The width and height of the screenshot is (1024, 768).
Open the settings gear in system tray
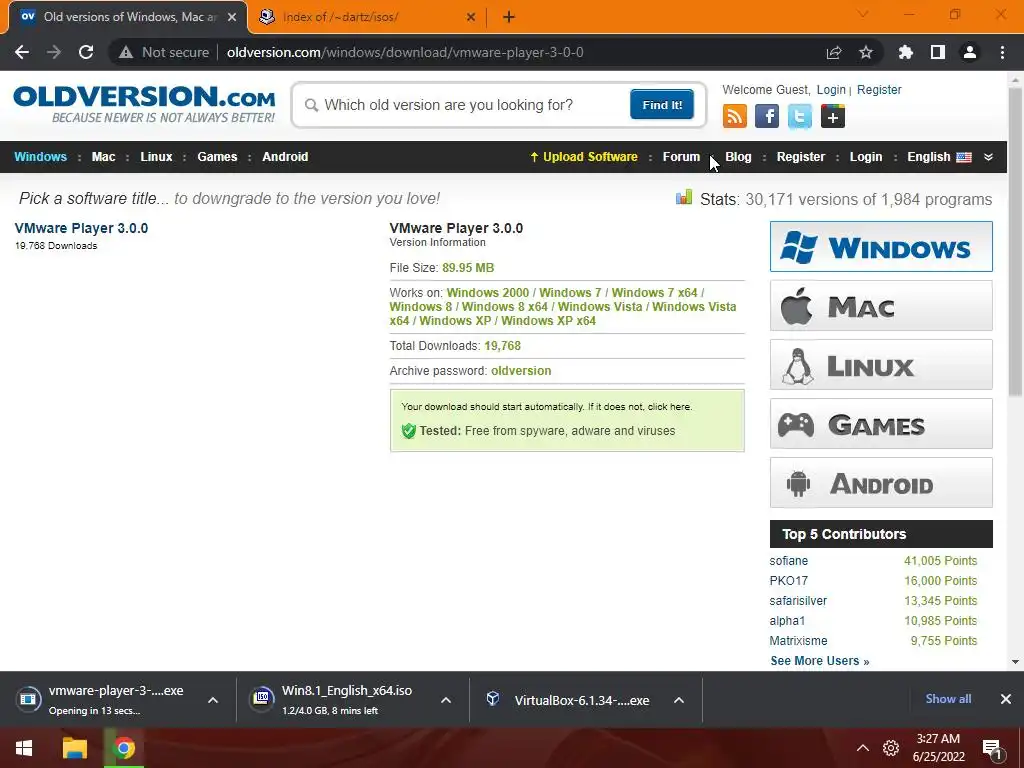[x=891, y=748]
